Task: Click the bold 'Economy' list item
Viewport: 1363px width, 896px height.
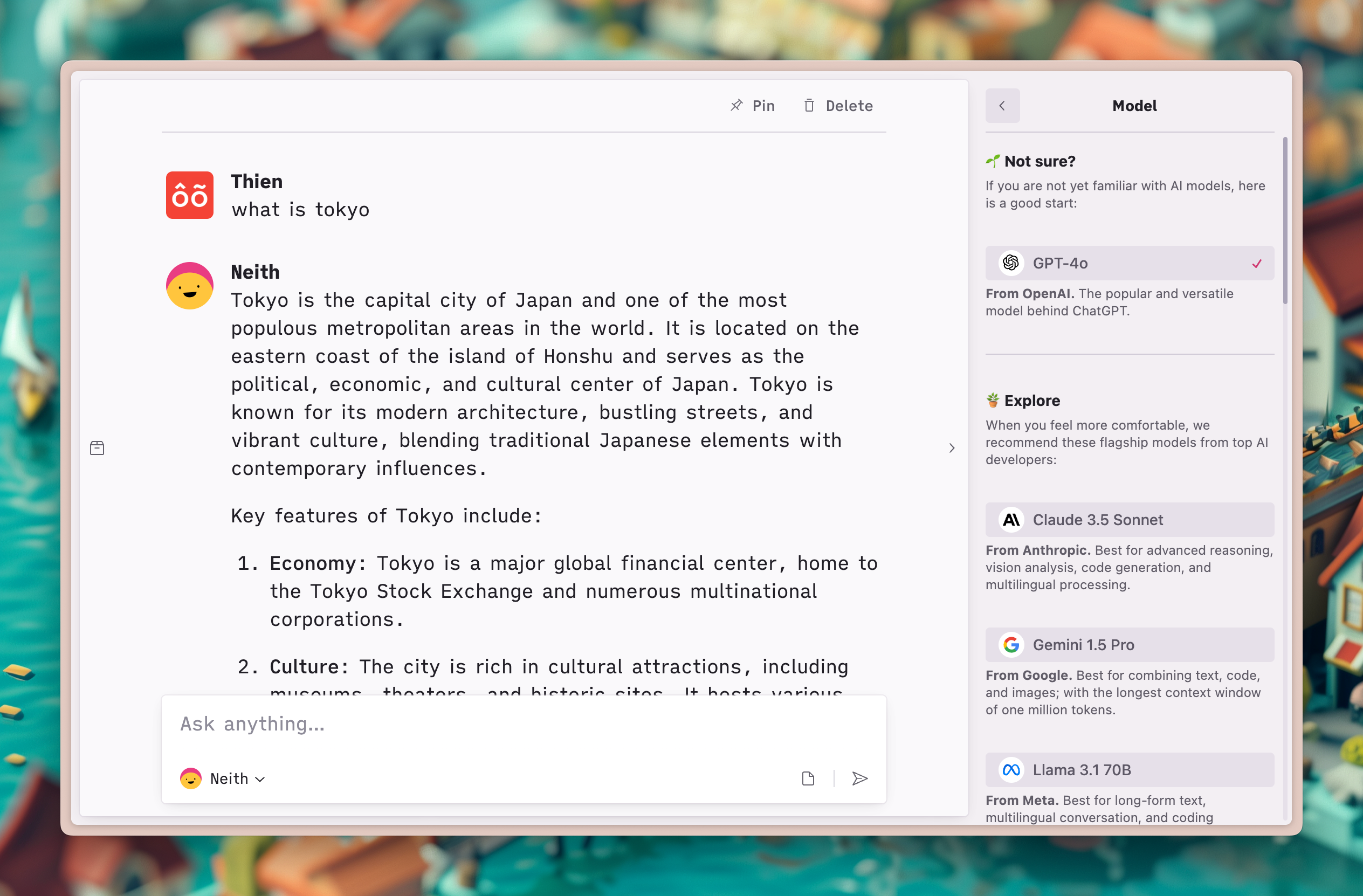Action: click(313, 563)
